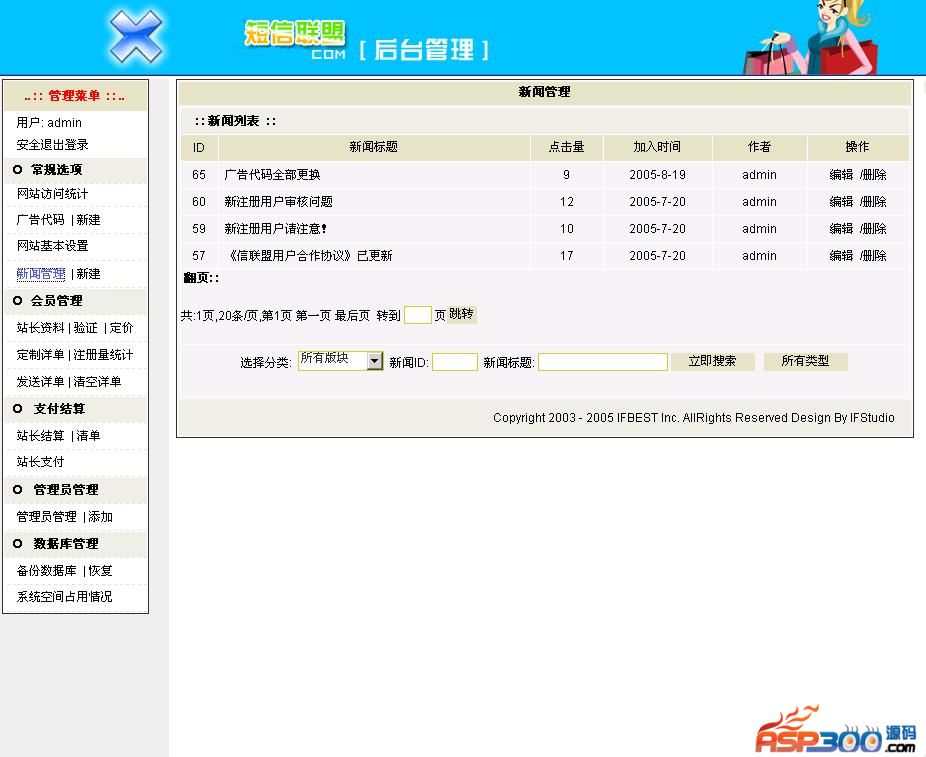The image size is (926, 757).
Task: Click 会员管理 section bullet icon
Action: point(17,301)
